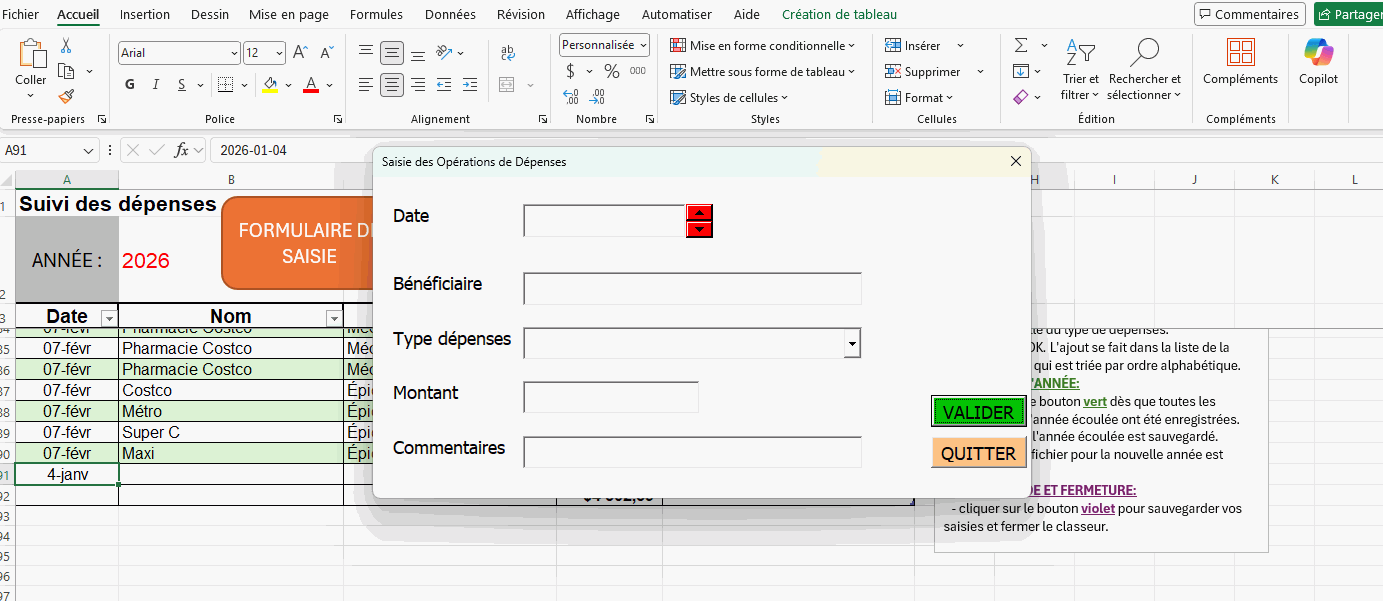
Task: Click the format painter brush icon
Action: (66, 97)
